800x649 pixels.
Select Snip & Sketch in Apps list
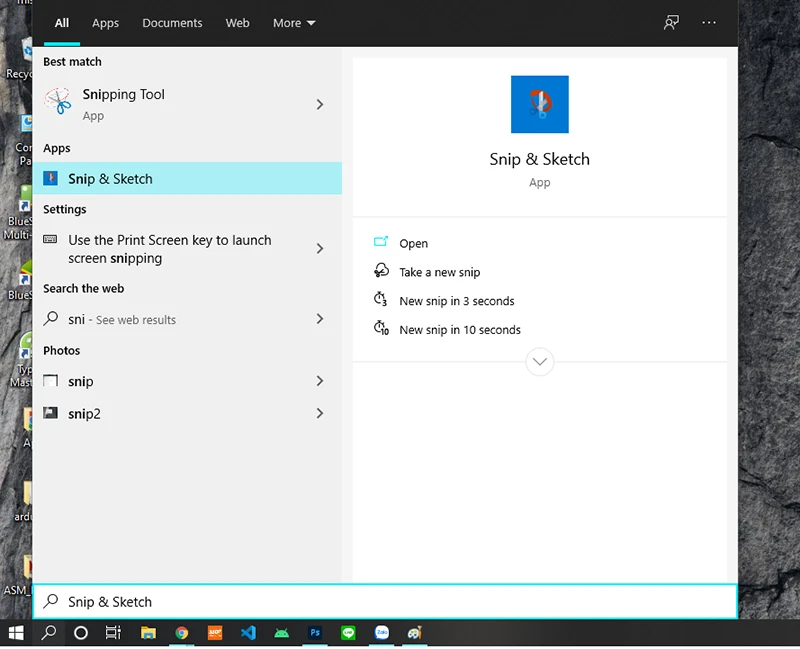tap(110, 179)
